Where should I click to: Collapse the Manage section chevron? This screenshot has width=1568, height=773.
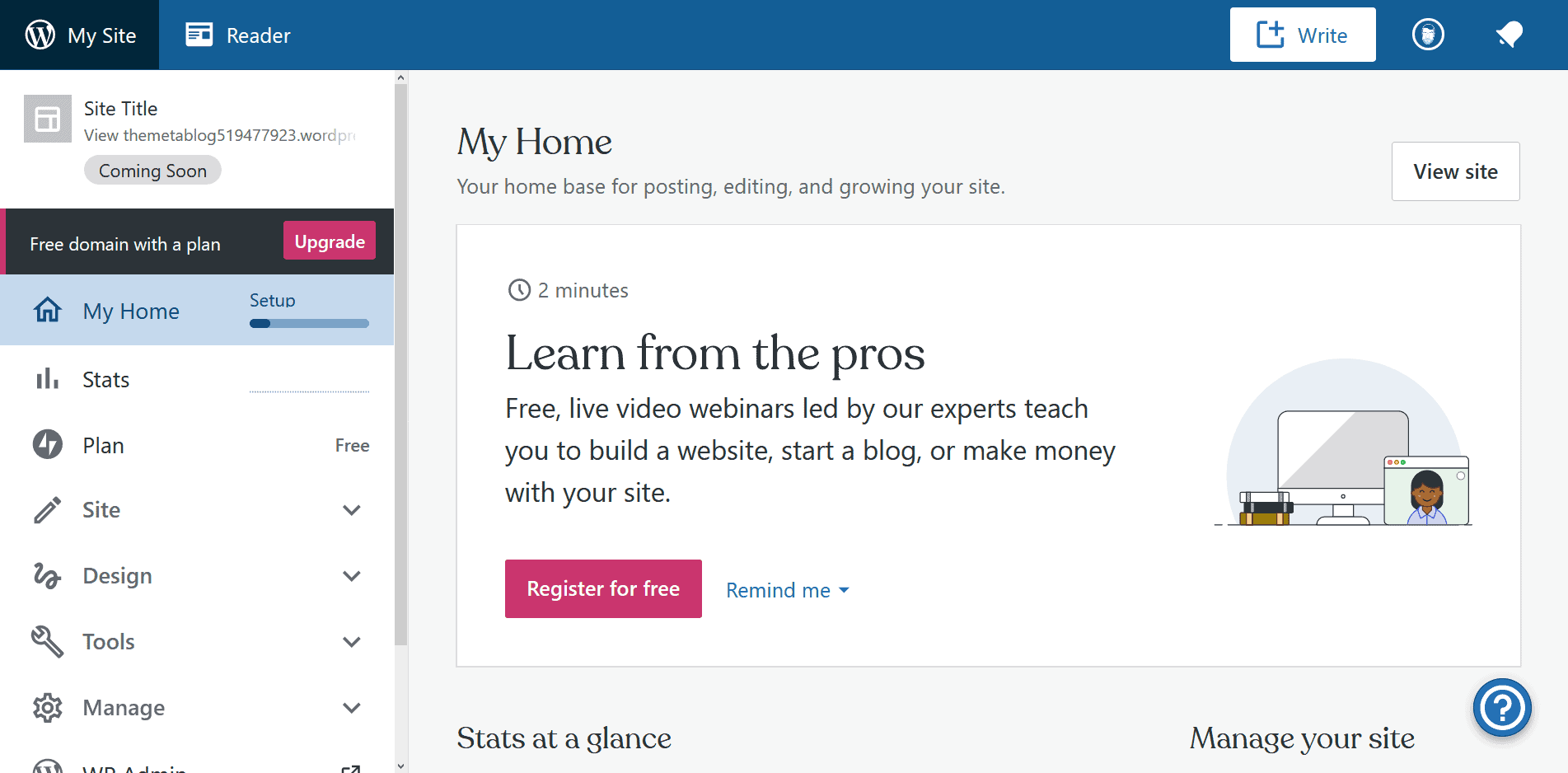point(352,707)
